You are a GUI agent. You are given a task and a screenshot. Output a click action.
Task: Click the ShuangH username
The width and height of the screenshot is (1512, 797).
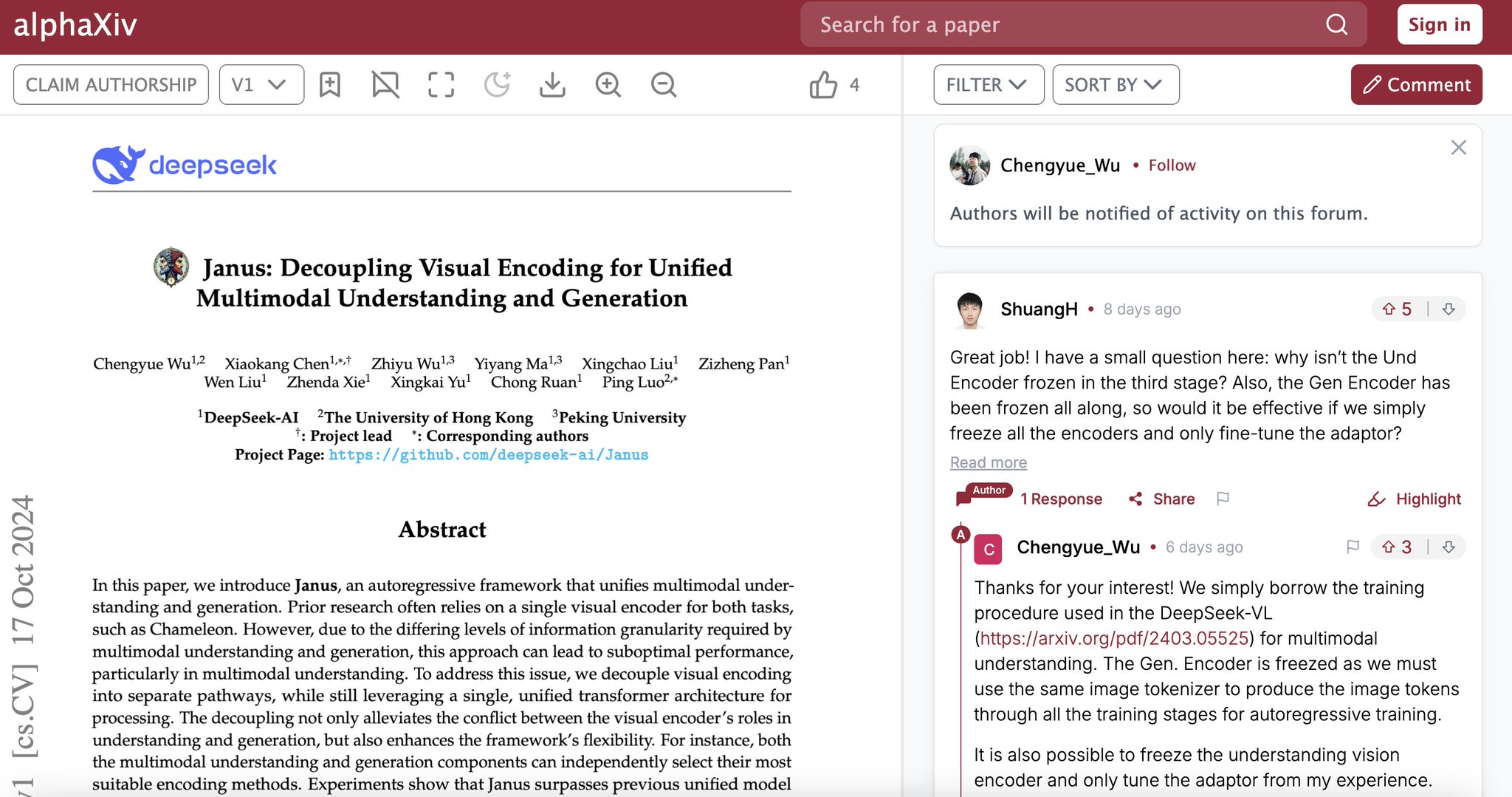(x=1039, y=309)
